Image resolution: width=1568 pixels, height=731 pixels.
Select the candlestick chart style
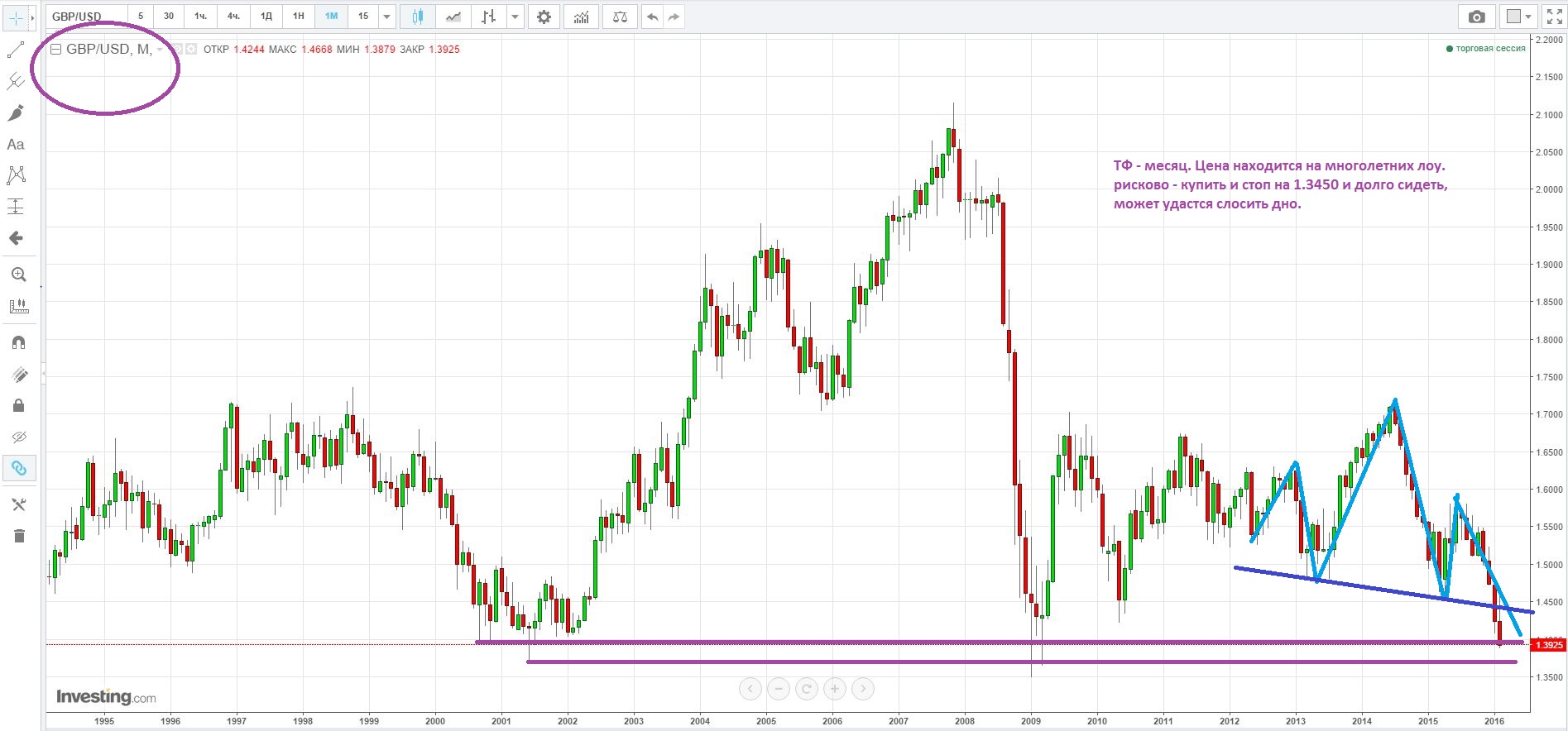(x=417, y=17)
